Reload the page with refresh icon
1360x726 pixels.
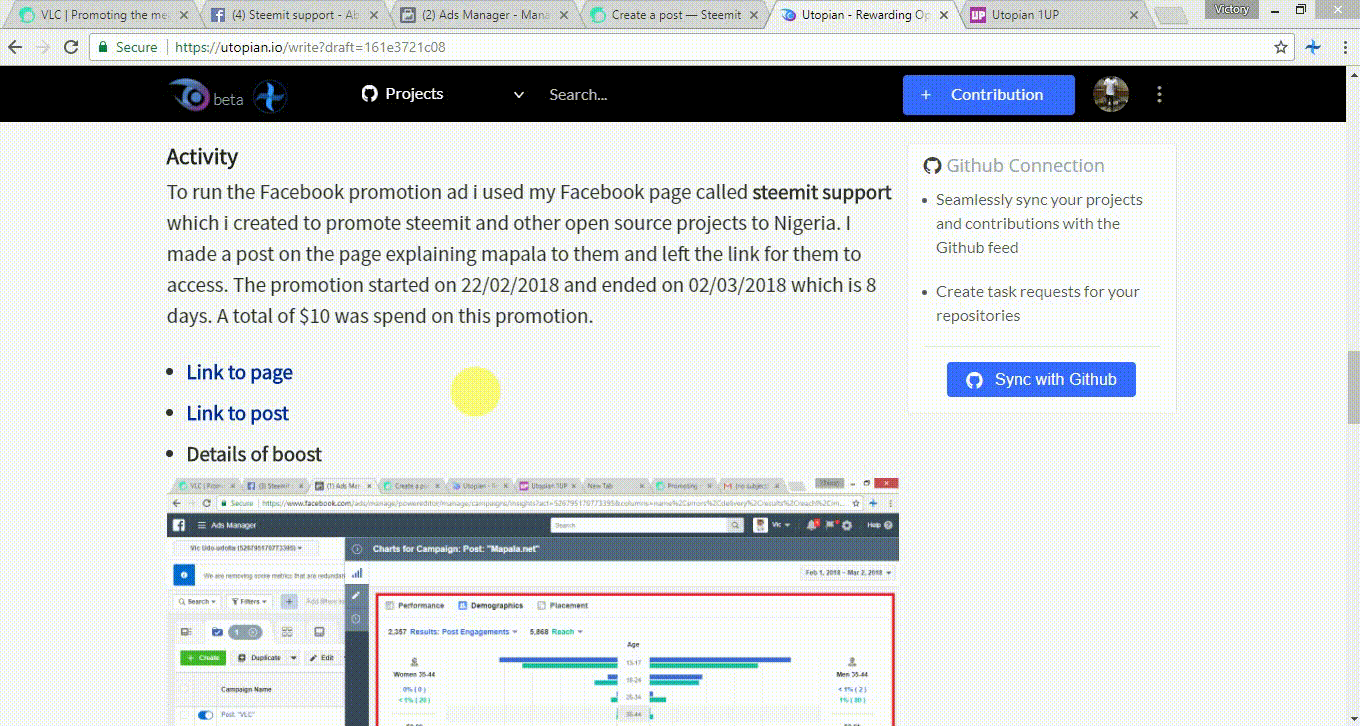(x=71, y=47)
